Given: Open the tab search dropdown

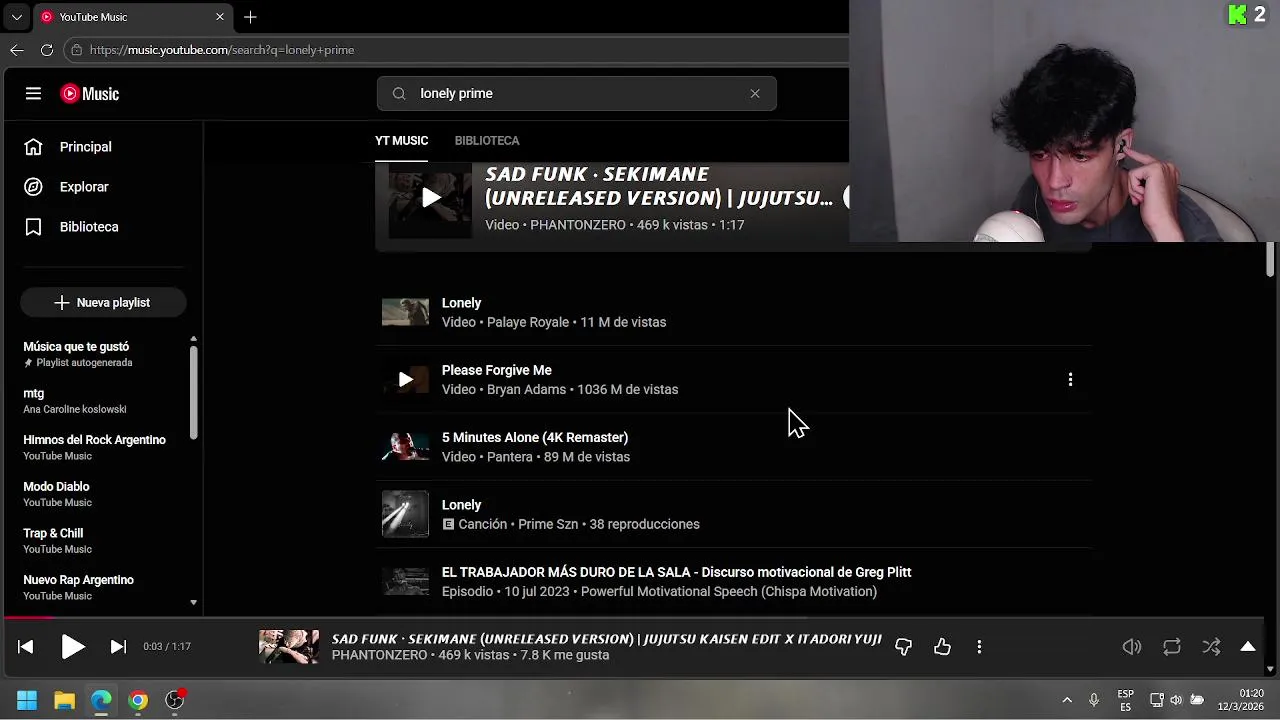Looking at the screenshot, I should 17,17.
